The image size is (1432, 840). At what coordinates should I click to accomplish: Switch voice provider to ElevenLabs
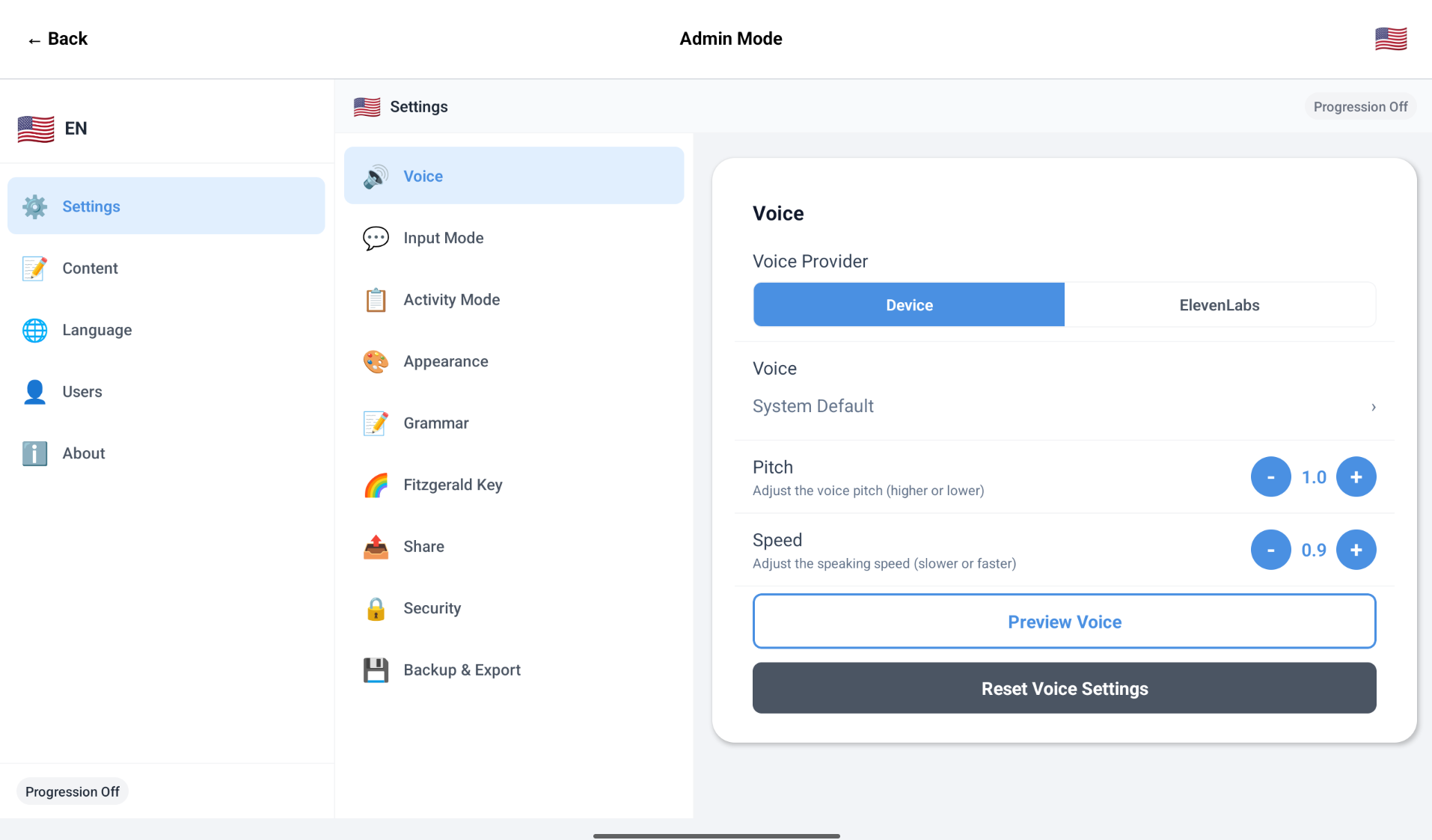tap(1219, 304)
